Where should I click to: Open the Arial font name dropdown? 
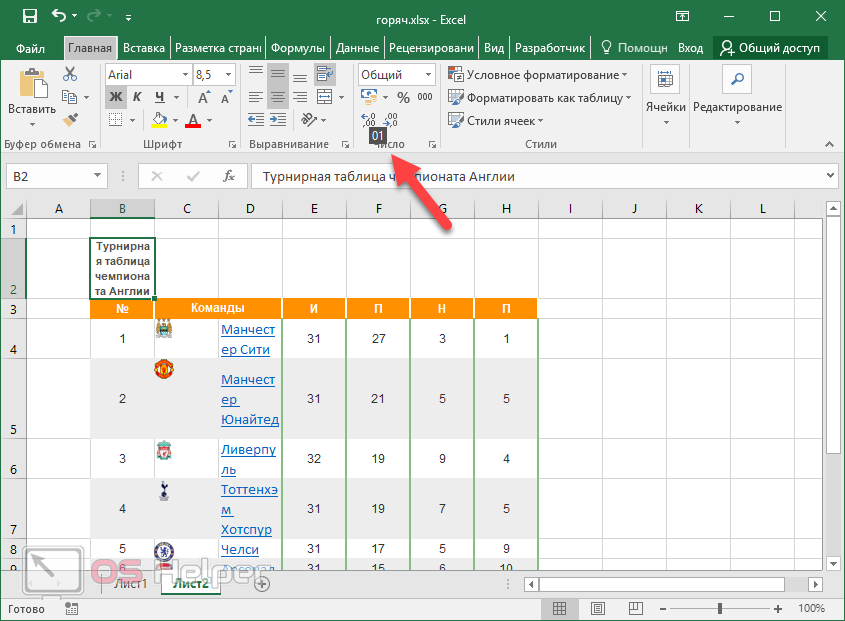(186, 75)
